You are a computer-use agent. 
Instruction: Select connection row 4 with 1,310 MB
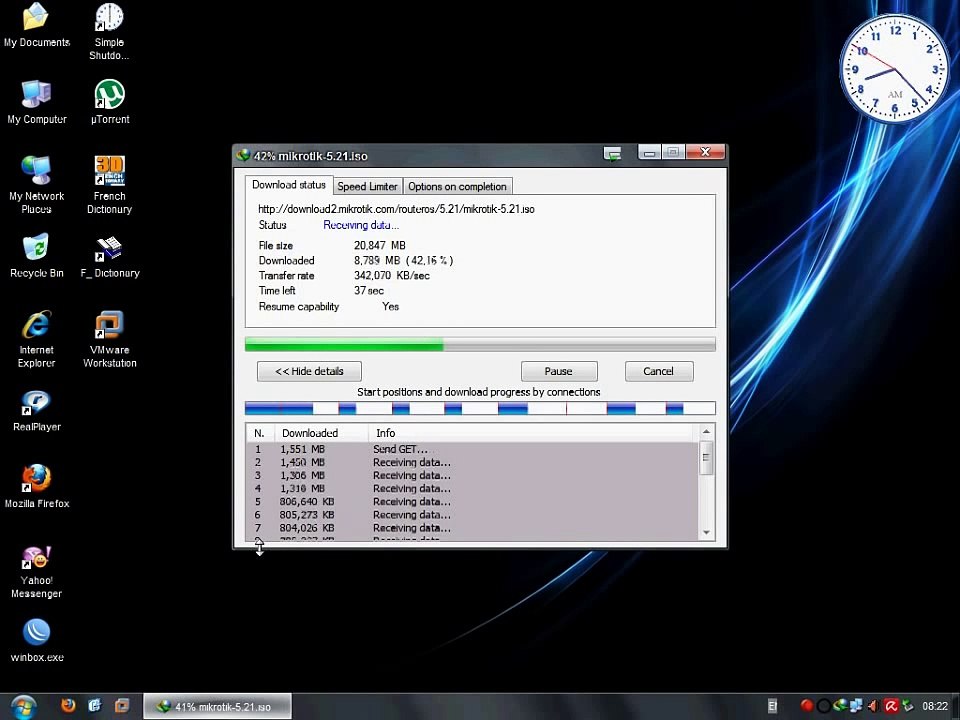[473, 489]
